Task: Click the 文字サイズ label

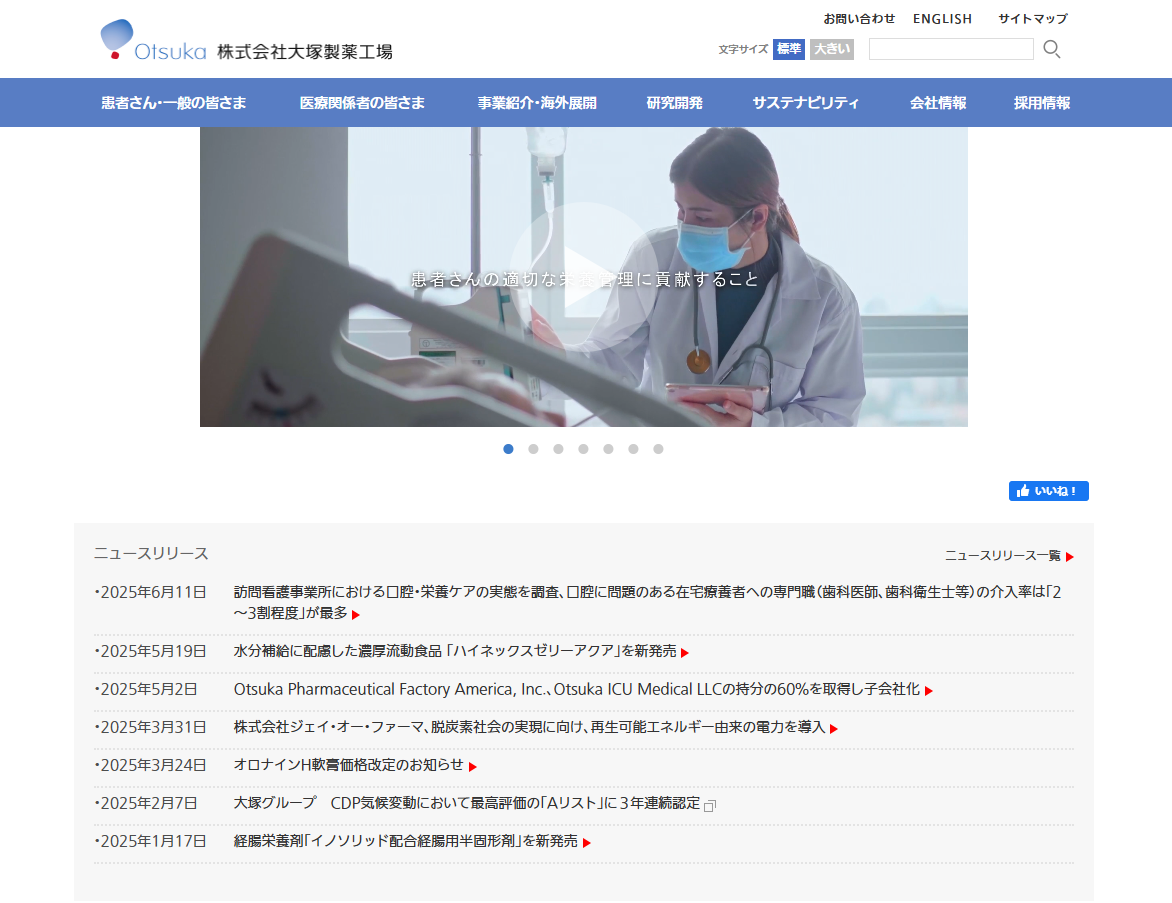Action: pyautogui.click(x=743, y=49)
